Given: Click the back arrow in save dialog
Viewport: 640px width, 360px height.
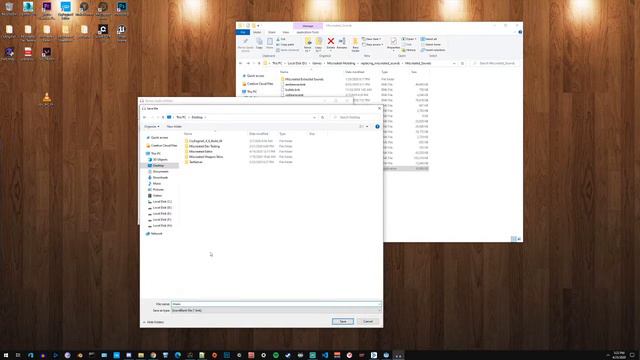Looking at the screenshot, I should coord(144,117).
